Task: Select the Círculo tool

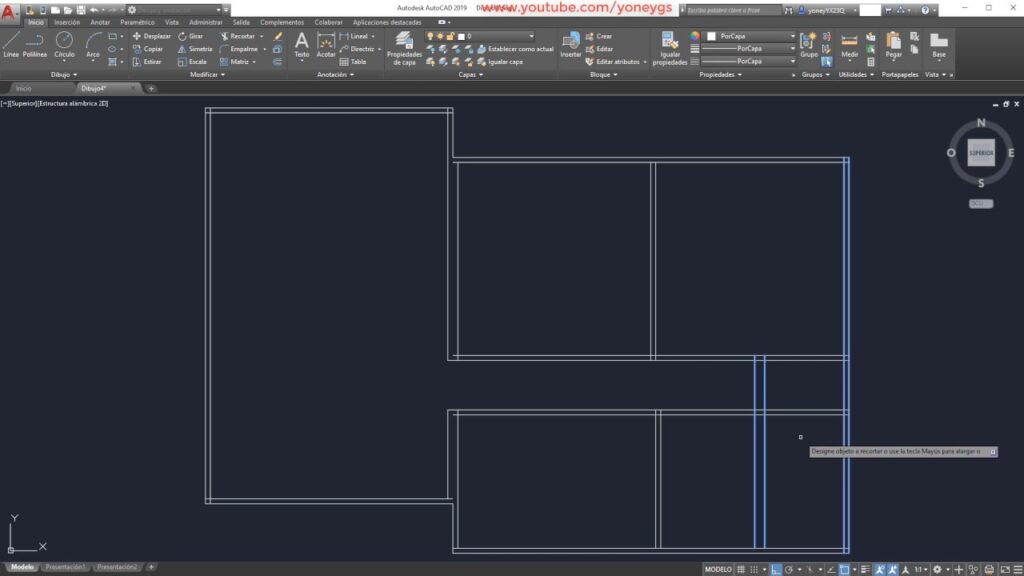Action: coord(64,44)
